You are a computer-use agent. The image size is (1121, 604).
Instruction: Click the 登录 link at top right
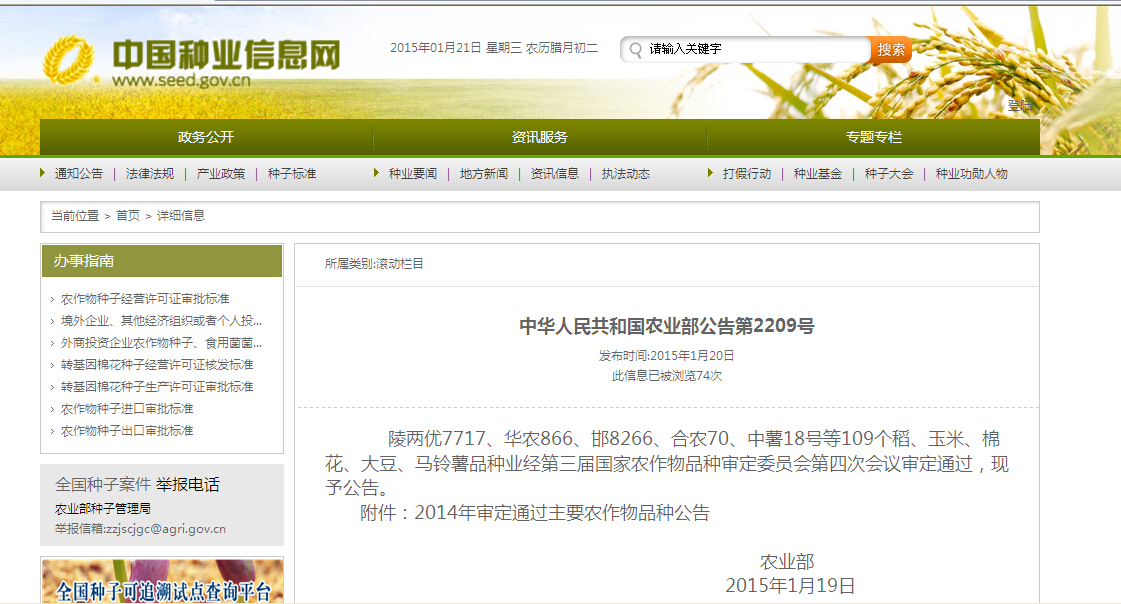1019,105
